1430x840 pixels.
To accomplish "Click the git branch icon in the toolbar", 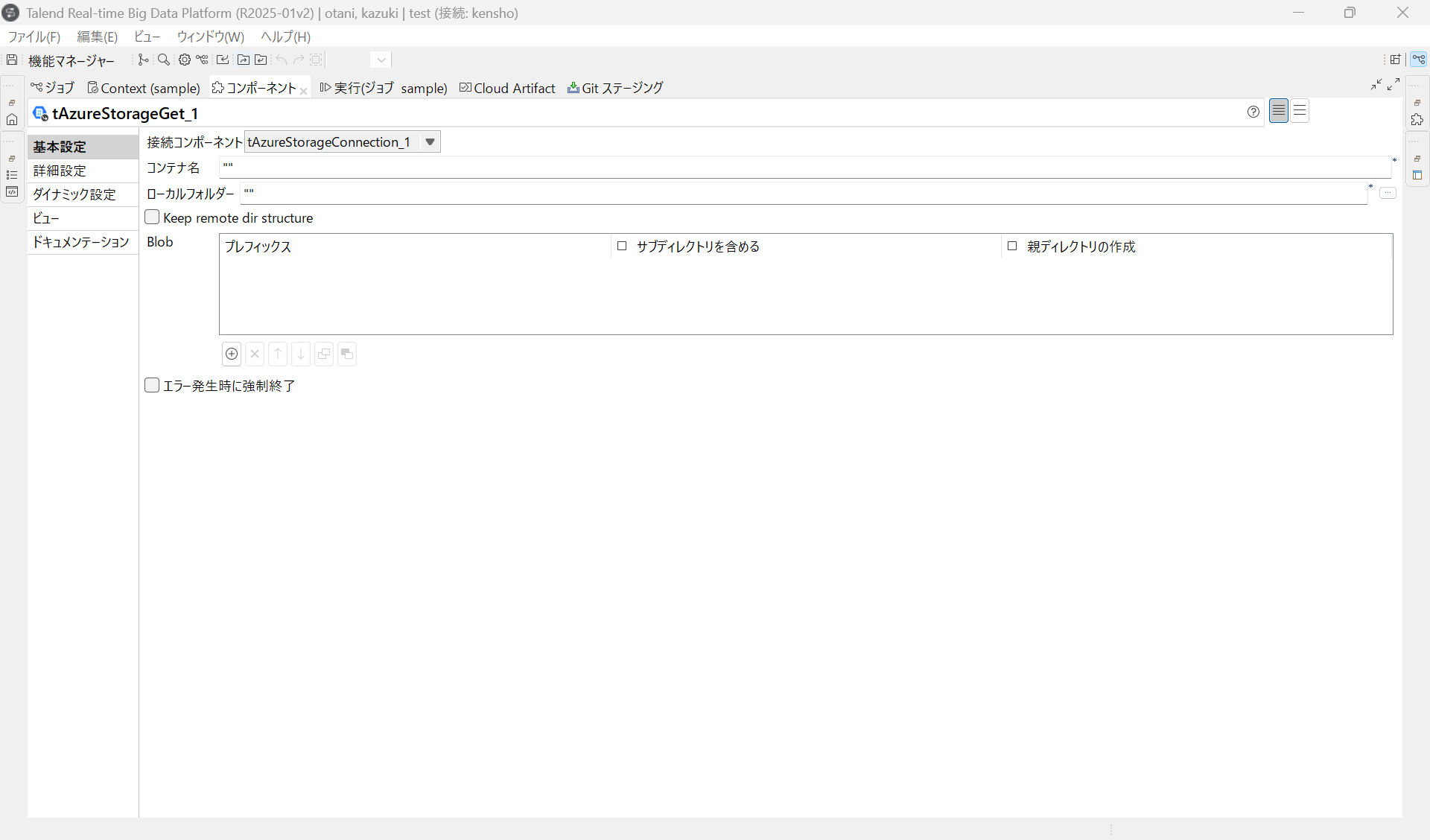I will [x=143, y=60].
